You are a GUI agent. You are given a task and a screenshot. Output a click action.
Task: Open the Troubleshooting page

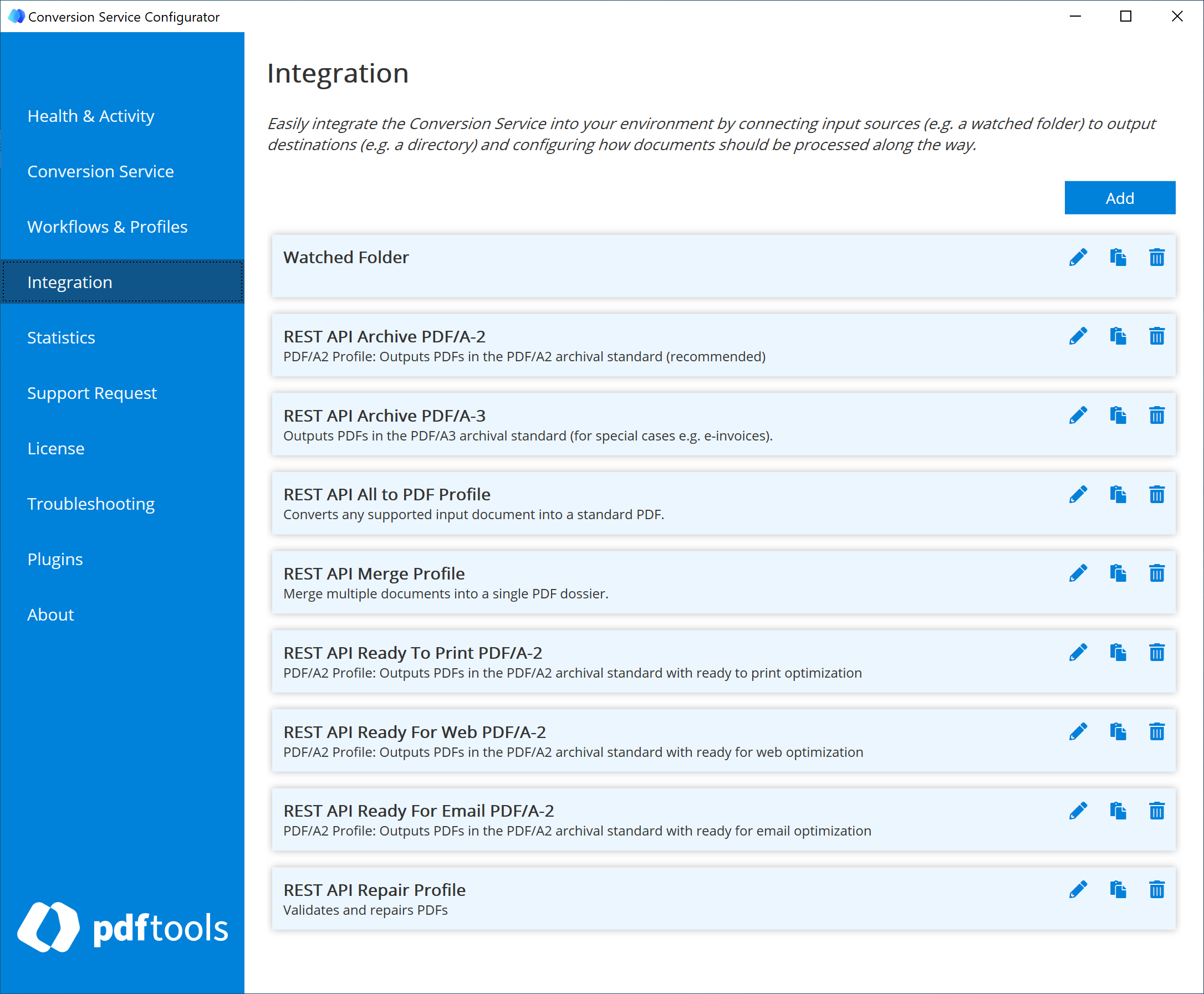click(123, 504)
